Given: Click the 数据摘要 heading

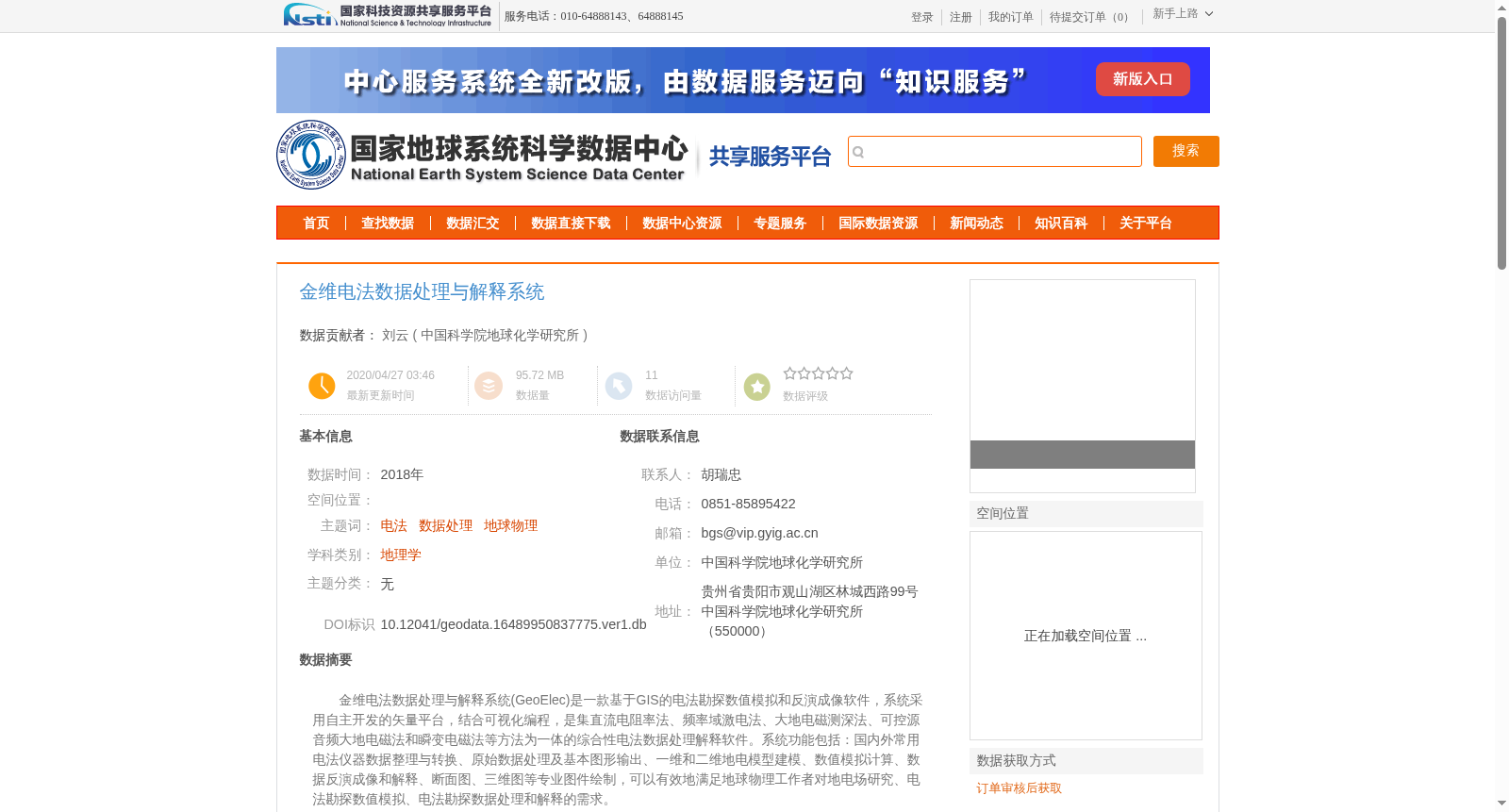Looking at the screenshot, I should pyautogui.click(x=325, y=660).
